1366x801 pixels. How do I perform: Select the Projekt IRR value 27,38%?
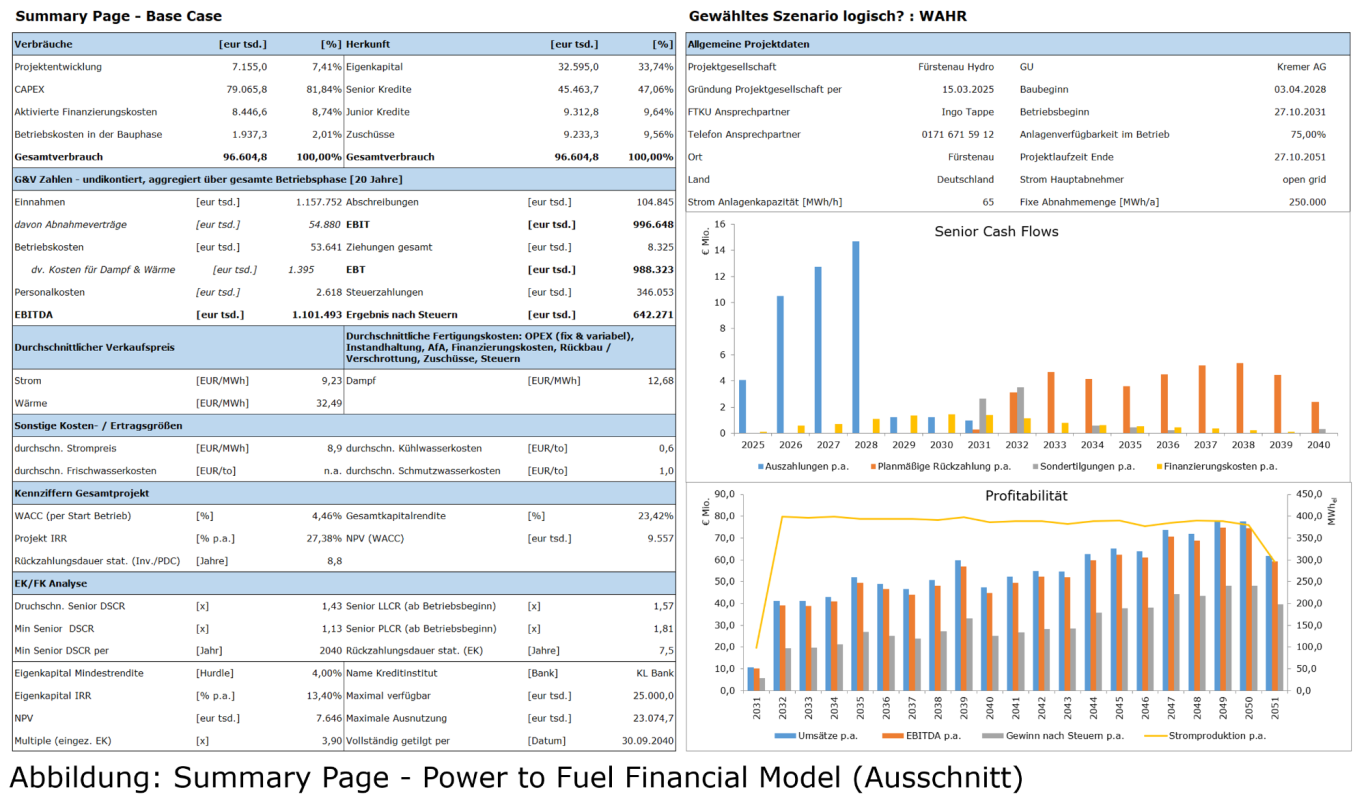pyautogui.click(x=322, y=538)
